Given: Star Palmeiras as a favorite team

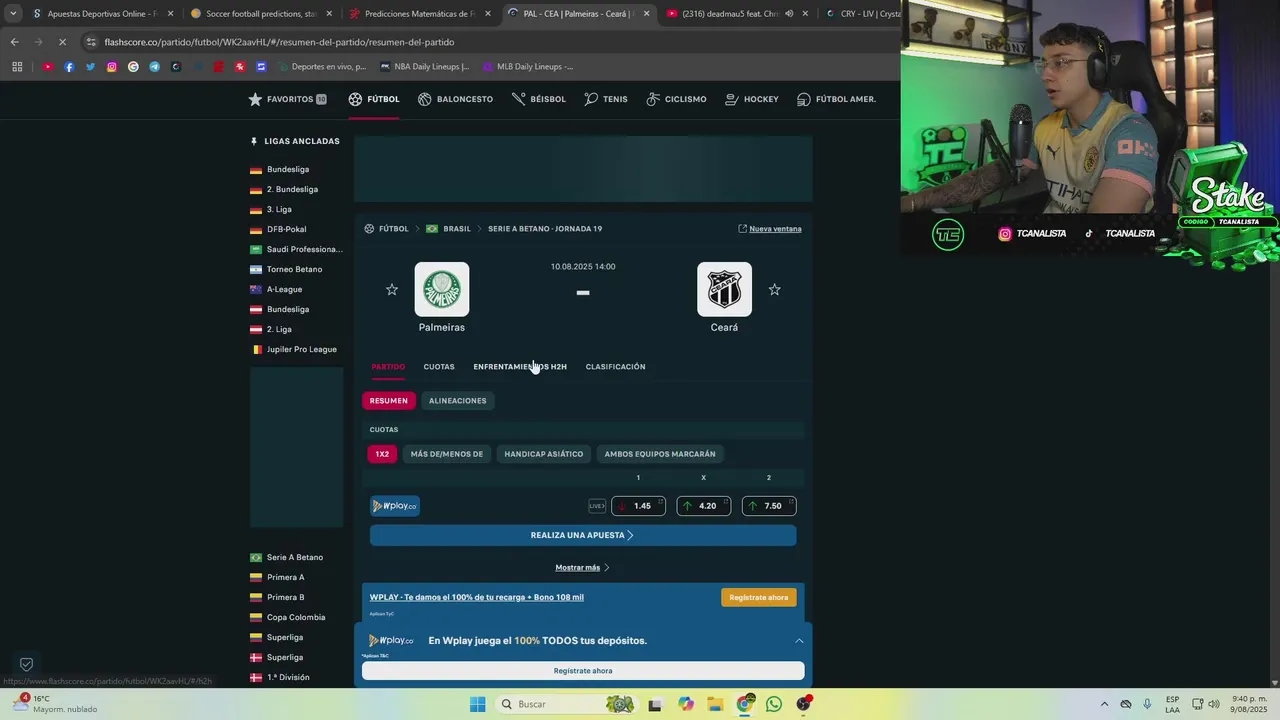Looking at the screenshot, I should point(392,290).
